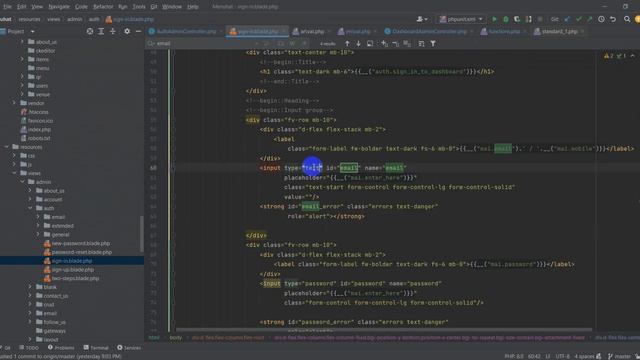Expand the about_us folder under admin

coord(30,191)
